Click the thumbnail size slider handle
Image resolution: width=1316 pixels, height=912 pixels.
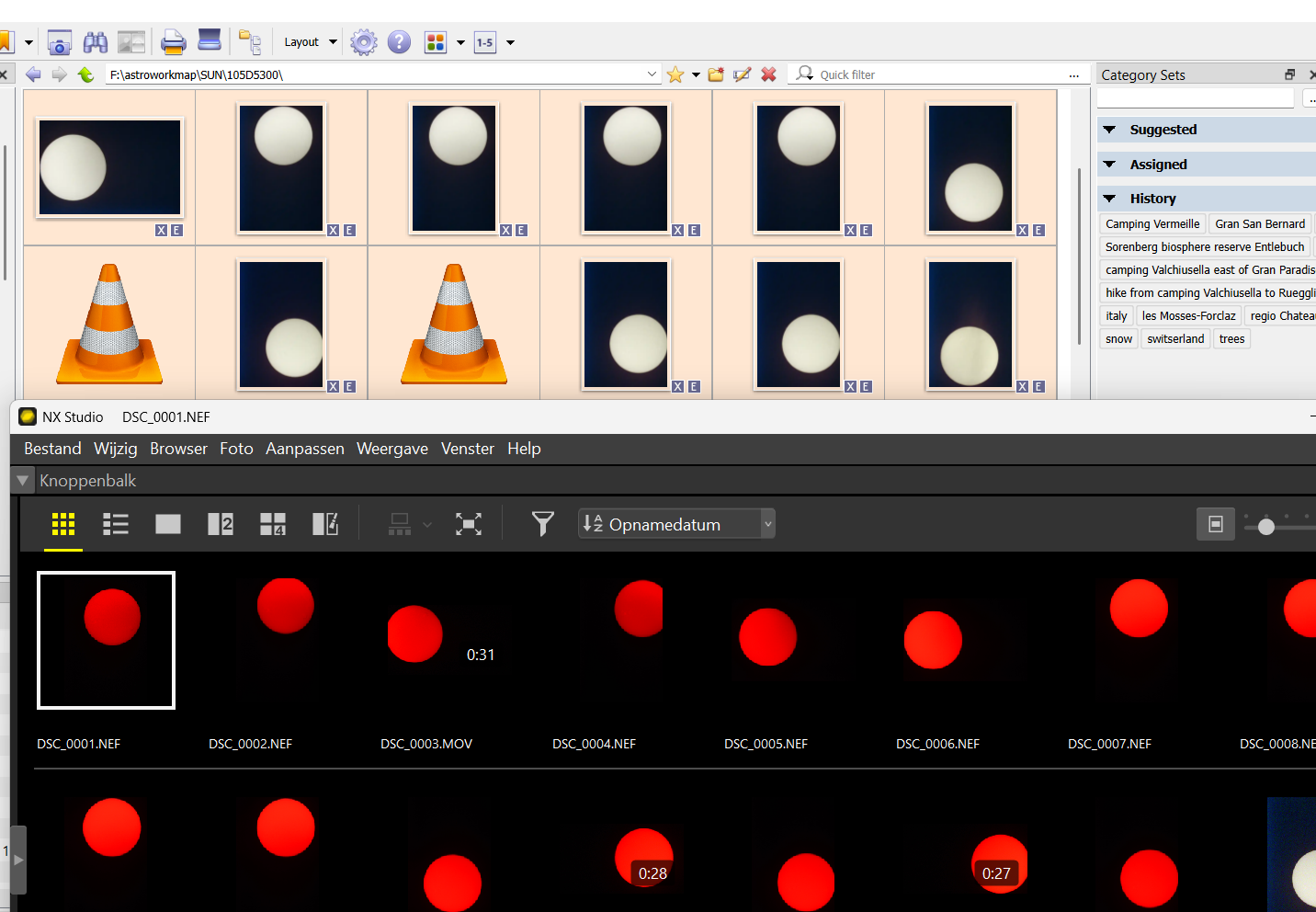pos(1266,527)
